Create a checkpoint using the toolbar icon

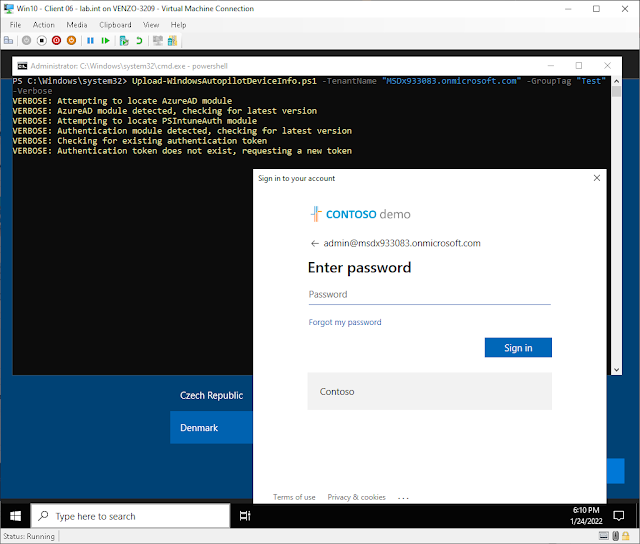(x=124, y=40)
